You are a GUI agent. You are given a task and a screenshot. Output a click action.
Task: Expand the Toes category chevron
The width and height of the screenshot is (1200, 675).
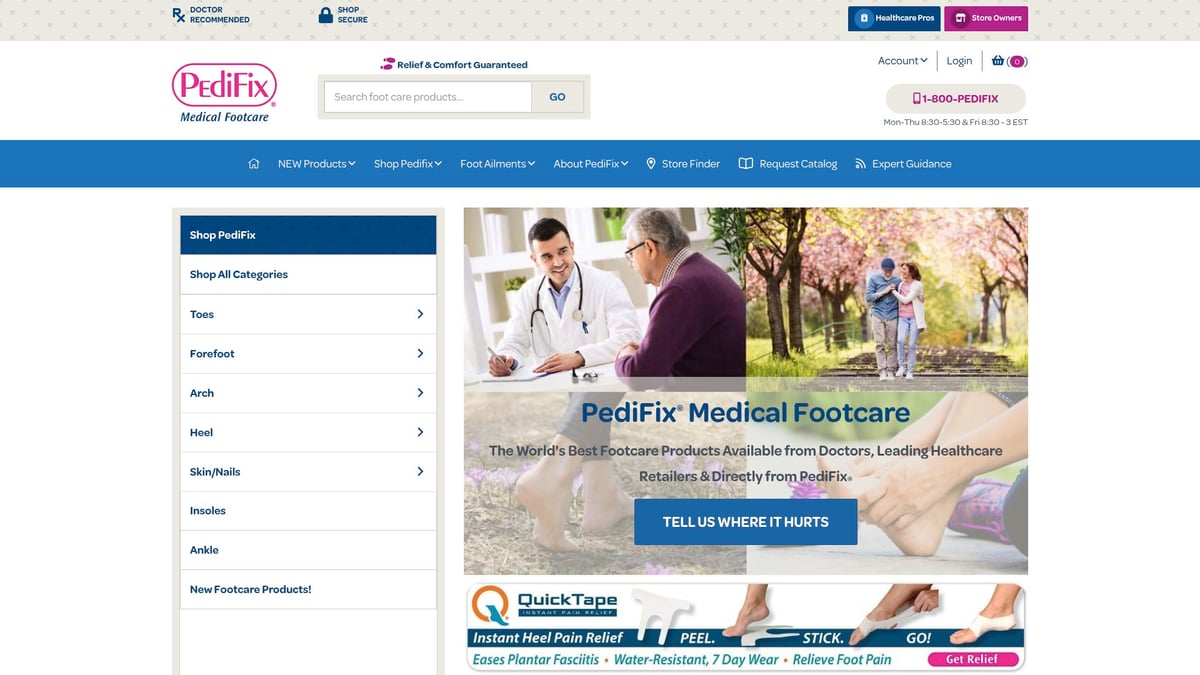click(x=420, y=314)
